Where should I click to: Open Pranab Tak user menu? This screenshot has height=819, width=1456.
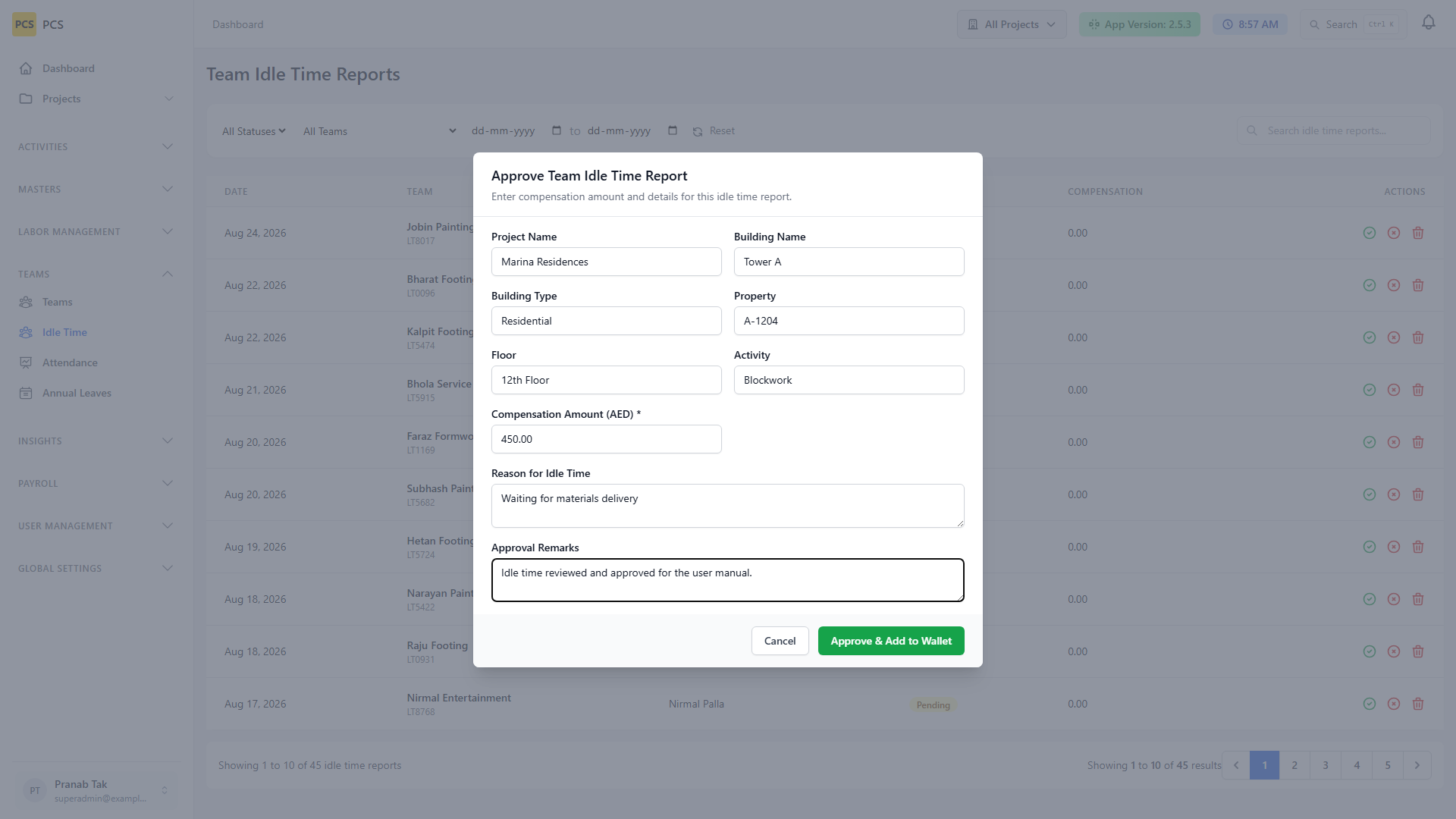coord(96,790)
